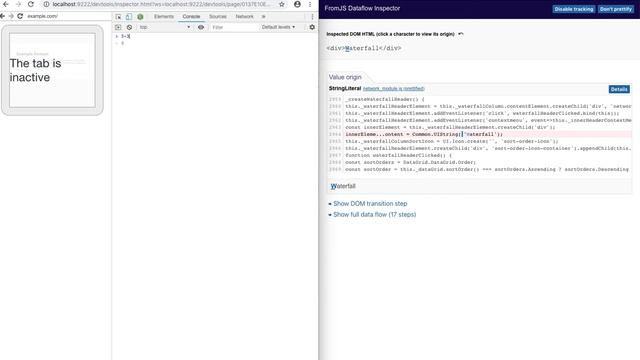Click the Chrome forward arrow button

tap(18, 4)
